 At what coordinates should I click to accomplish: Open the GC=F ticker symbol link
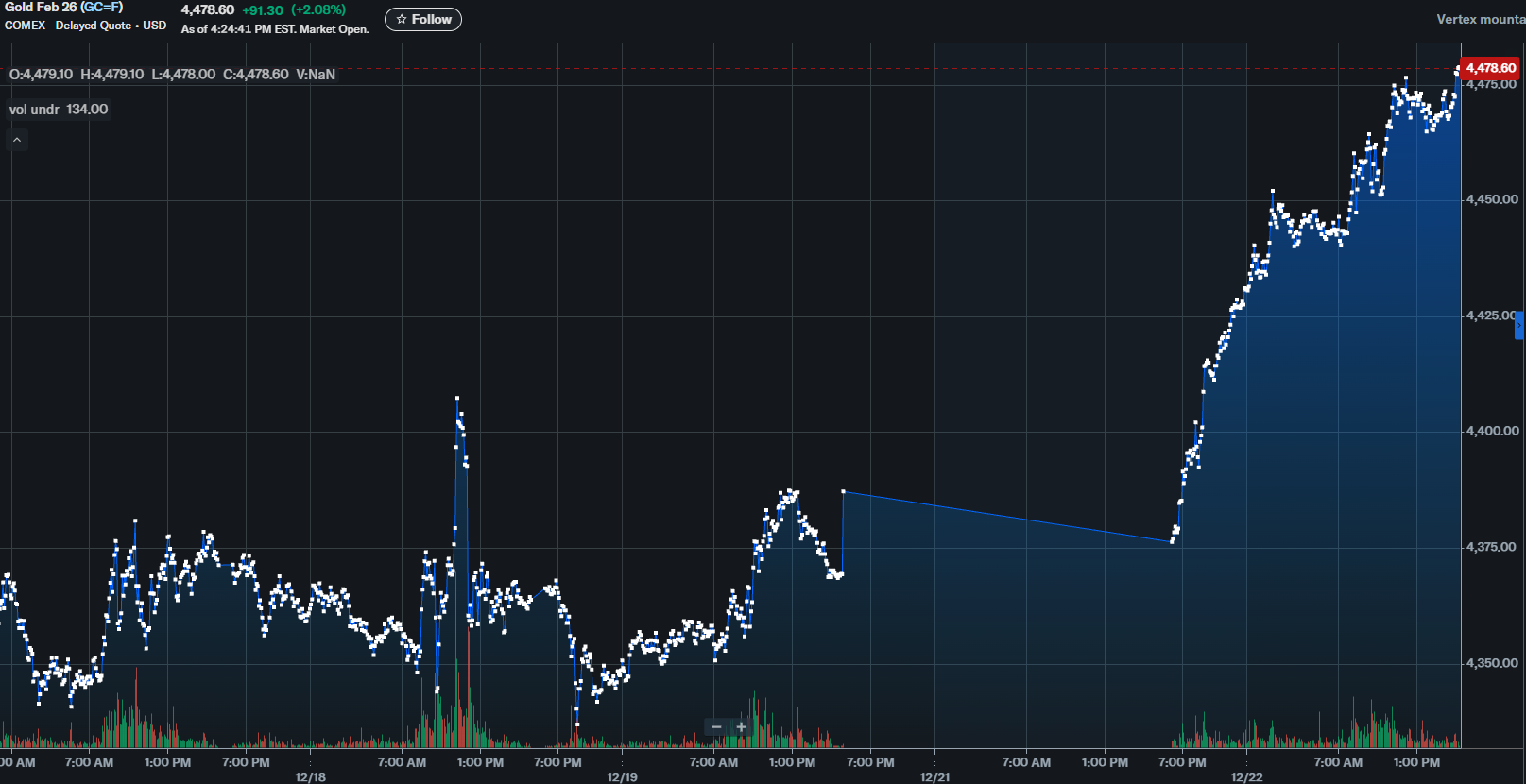pyautogui.click(x=101, y=7)
